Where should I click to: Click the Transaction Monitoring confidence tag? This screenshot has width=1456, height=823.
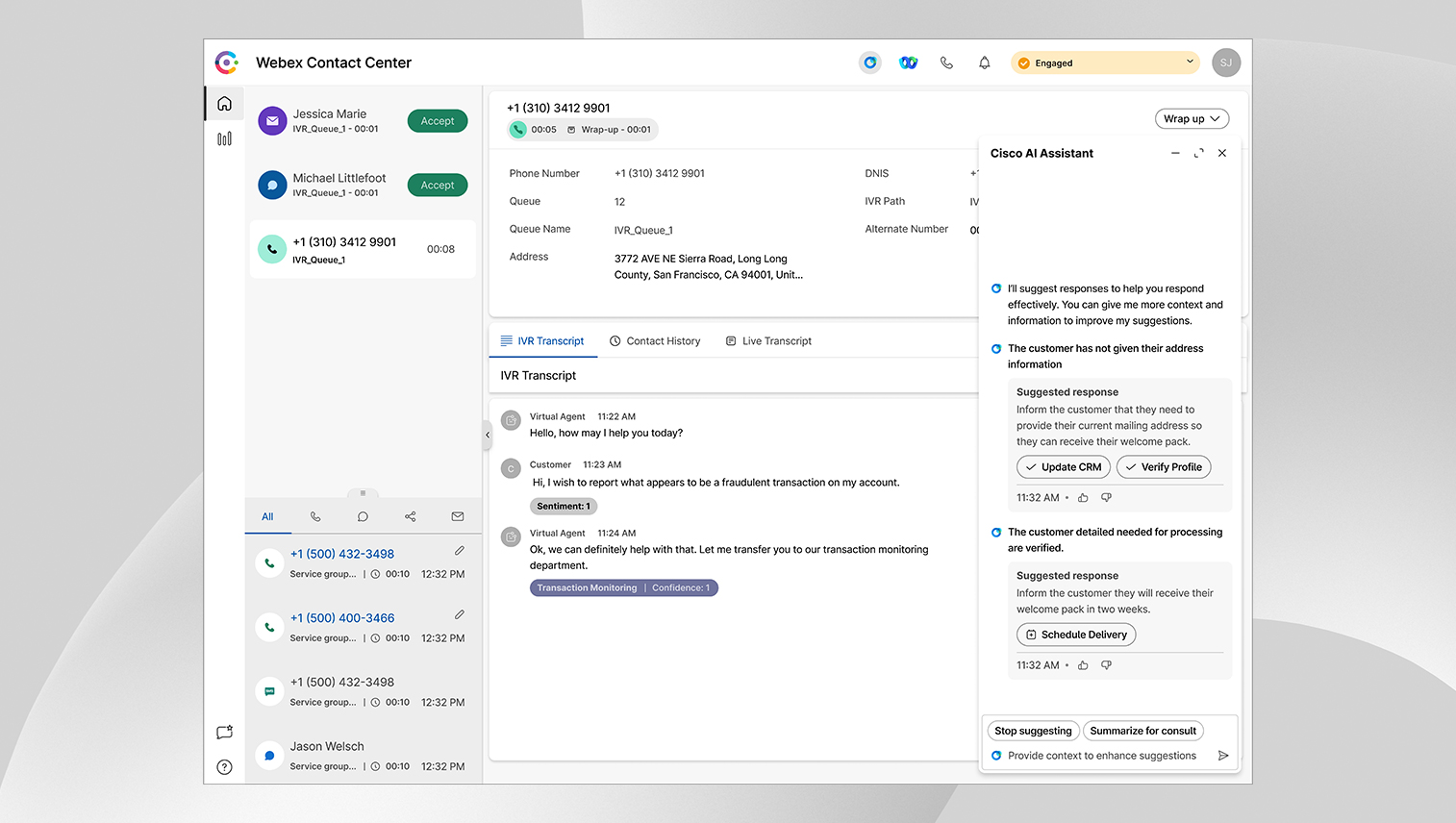624,587
